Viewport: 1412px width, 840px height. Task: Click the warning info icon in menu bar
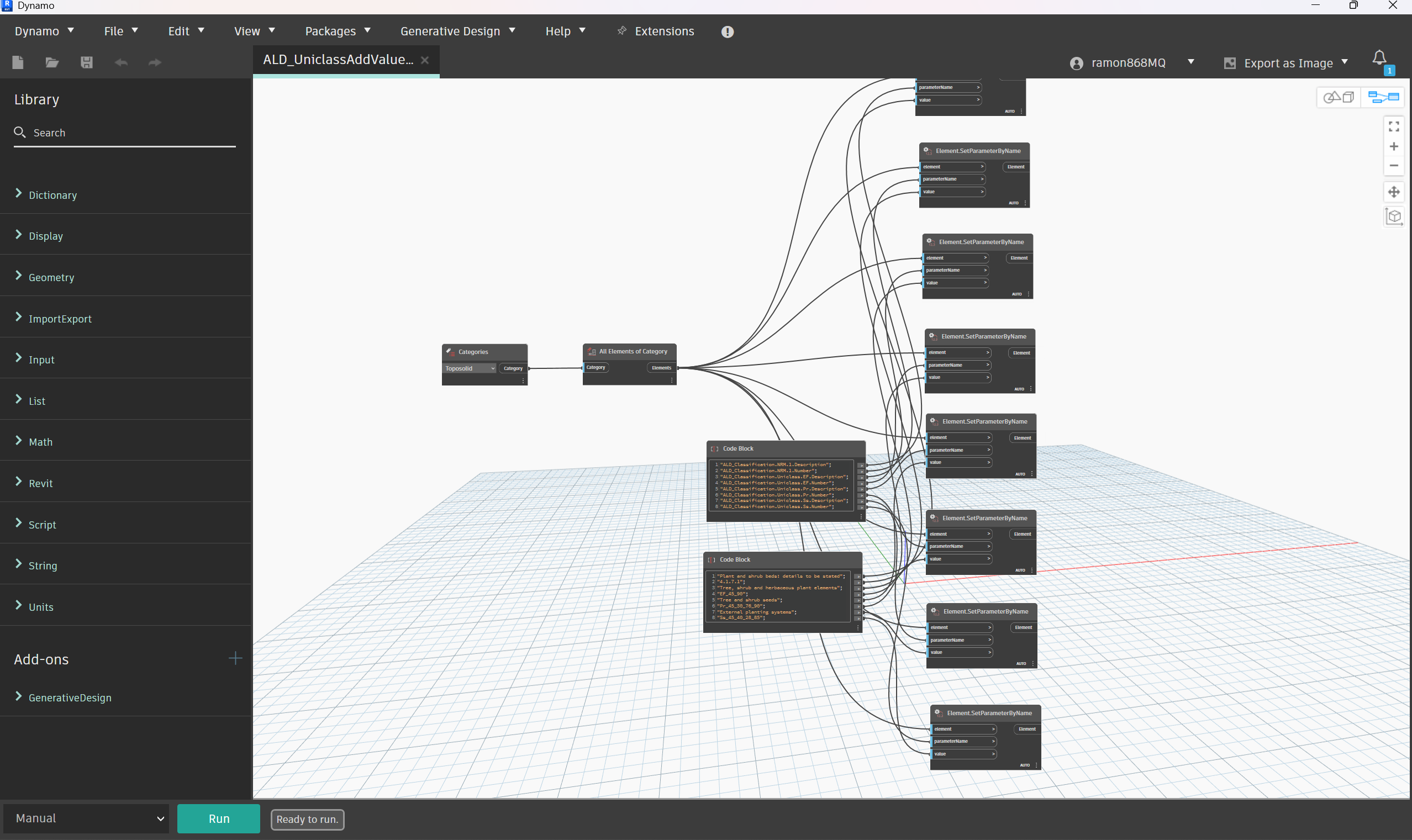pos(728,31)
